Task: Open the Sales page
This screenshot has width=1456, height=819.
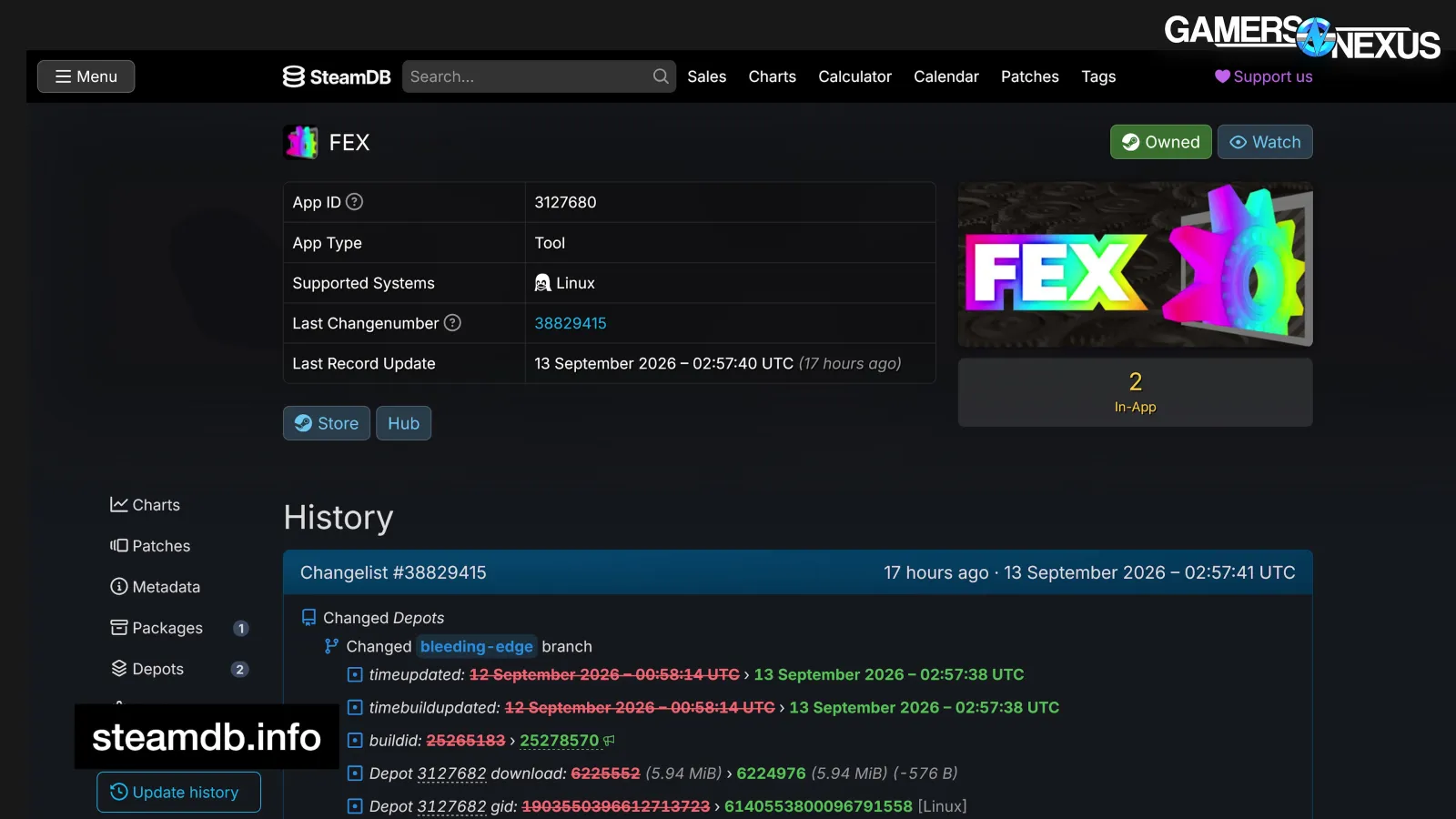Action: click(x=706, y=76)
